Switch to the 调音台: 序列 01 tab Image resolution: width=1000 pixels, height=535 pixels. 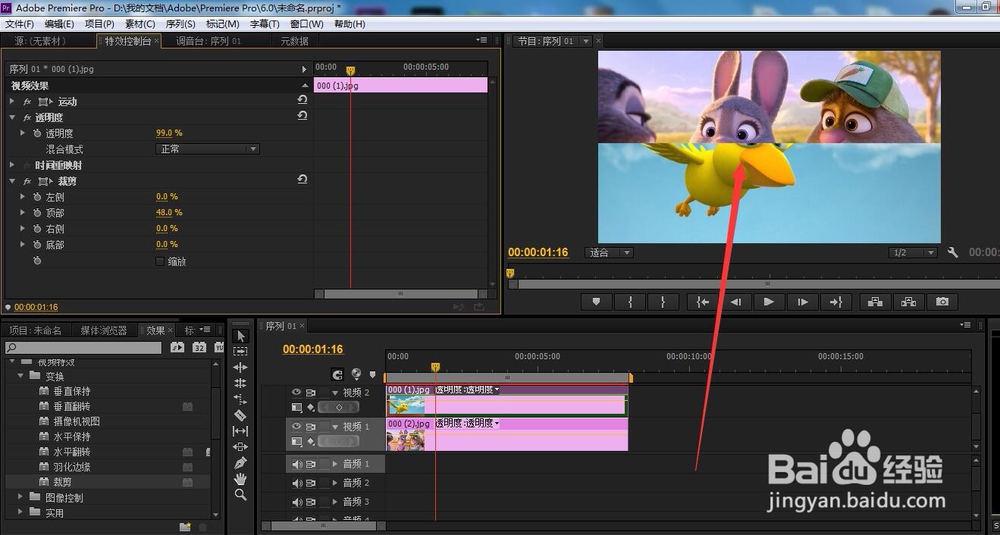click(209, 41)
